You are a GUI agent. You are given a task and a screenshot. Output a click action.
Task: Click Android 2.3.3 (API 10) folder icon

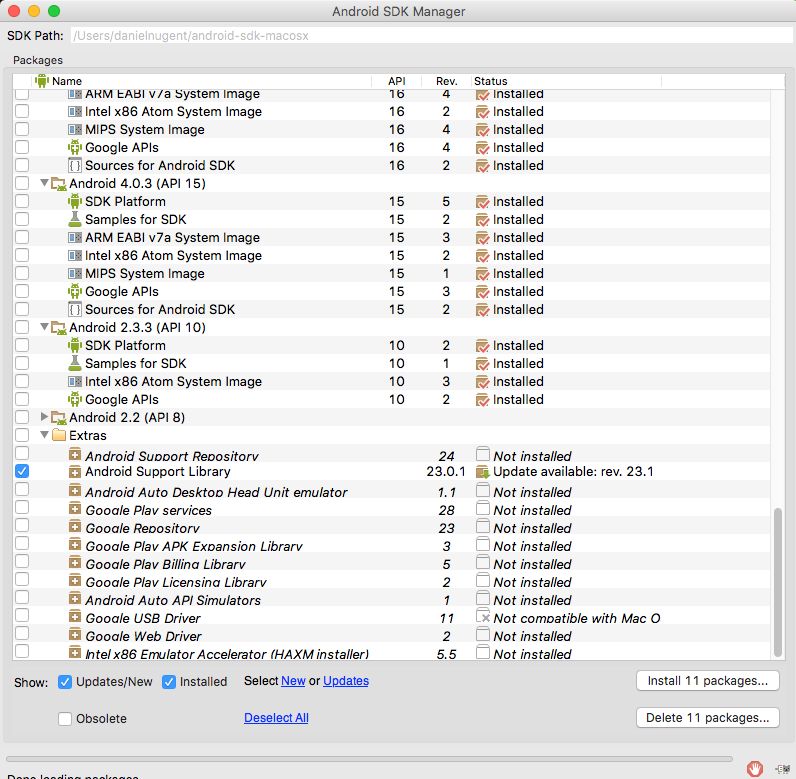(59, 328)
